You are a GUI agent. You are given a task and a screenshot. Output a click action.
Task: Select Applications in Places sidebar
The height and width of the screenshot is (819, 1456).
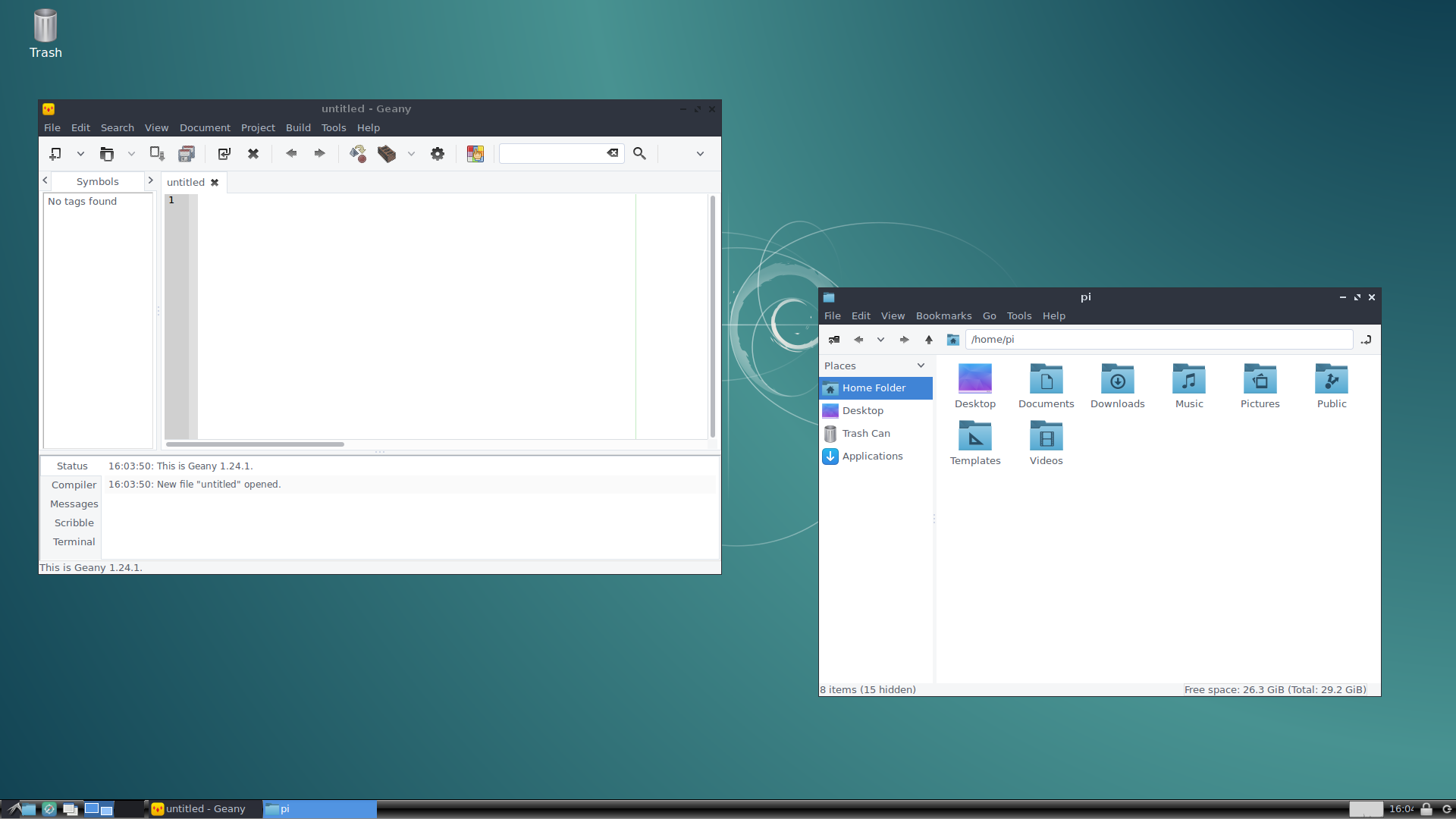(876, 457)
